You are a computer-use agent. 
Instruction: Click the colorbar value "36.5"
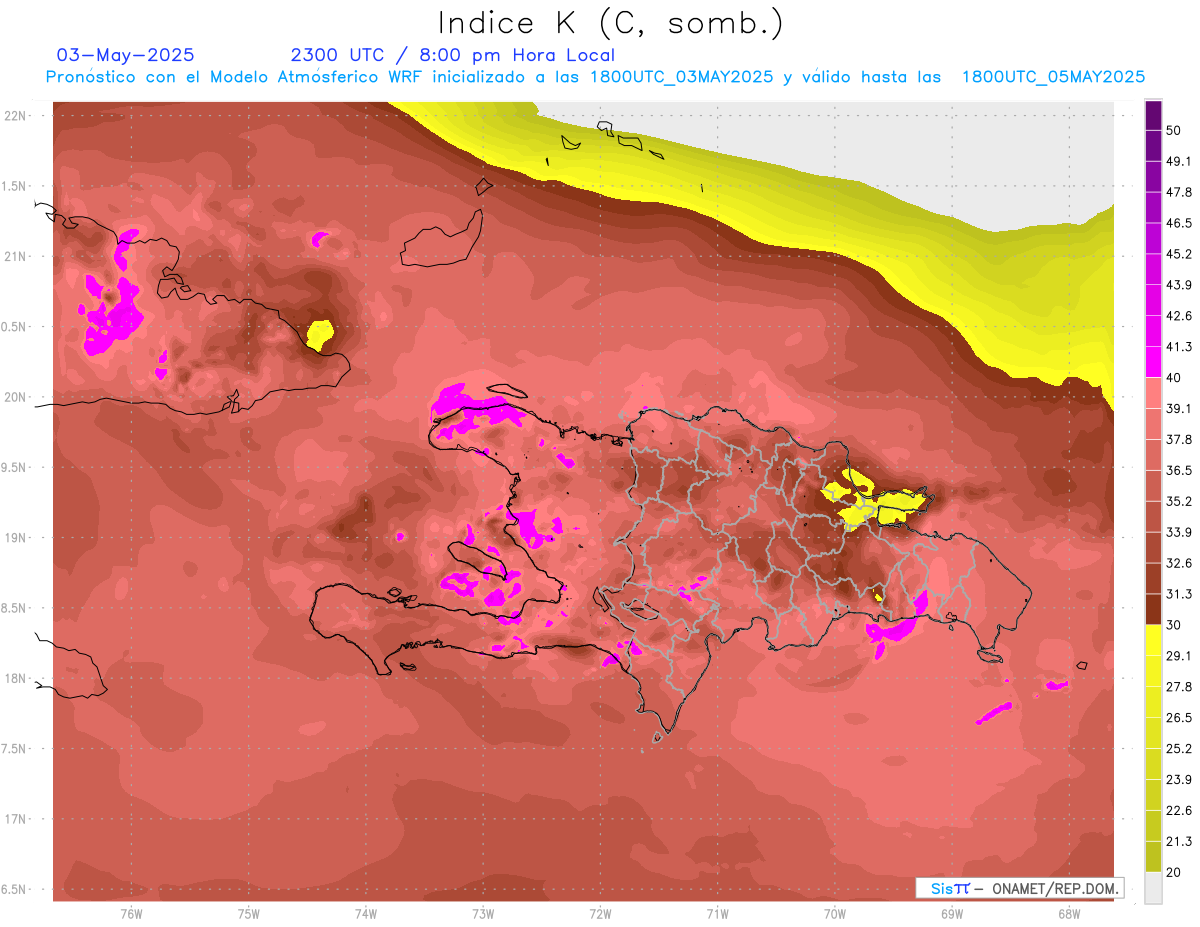[1179, 470]
